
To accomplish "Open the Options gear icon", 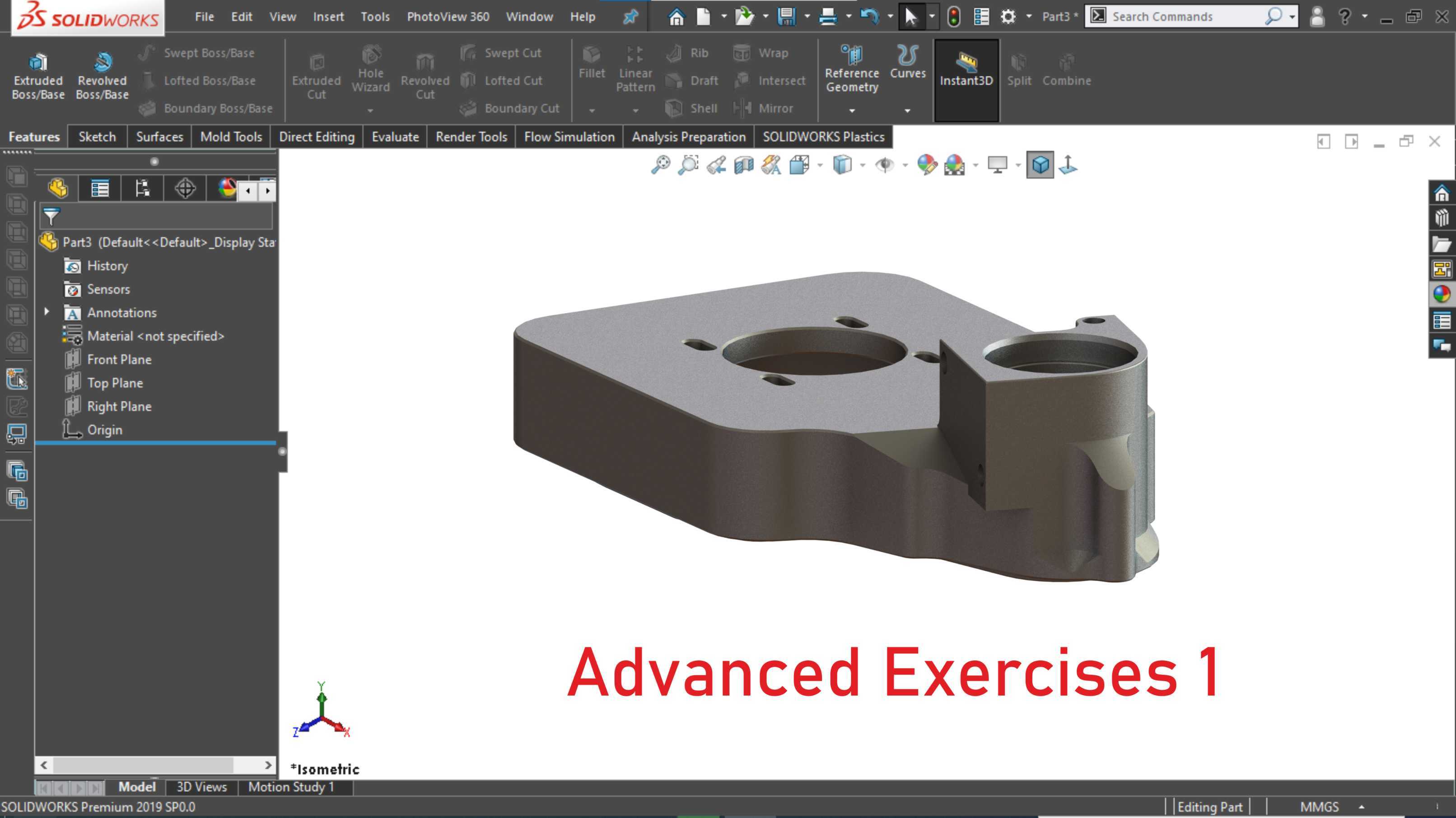I will (x=1008, y=16).
